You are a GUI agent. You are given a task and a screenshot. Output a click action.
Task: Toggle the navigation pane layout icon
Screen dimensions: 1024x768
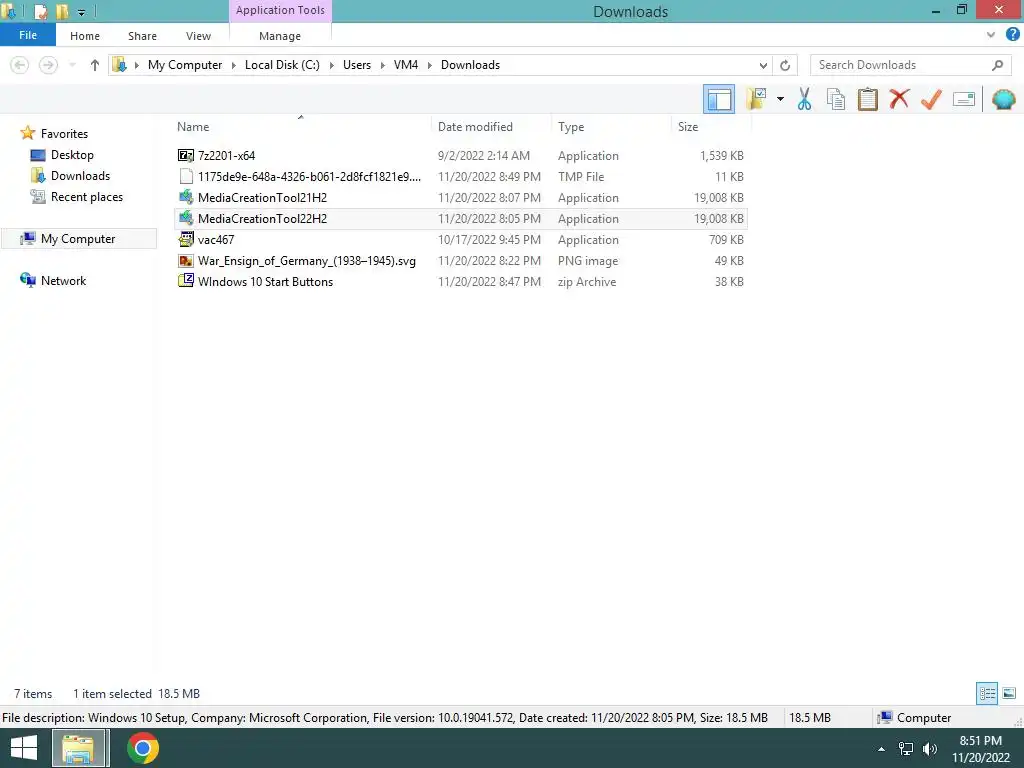pos(718,99)
